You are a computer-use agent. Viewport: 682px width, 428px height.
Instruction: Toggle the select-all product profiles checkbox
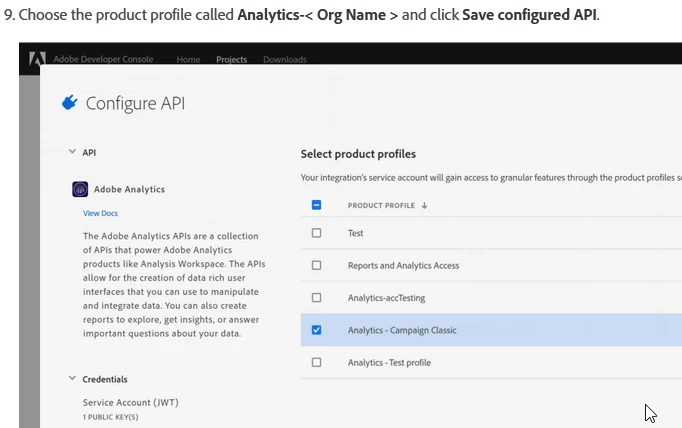[317, 206]
